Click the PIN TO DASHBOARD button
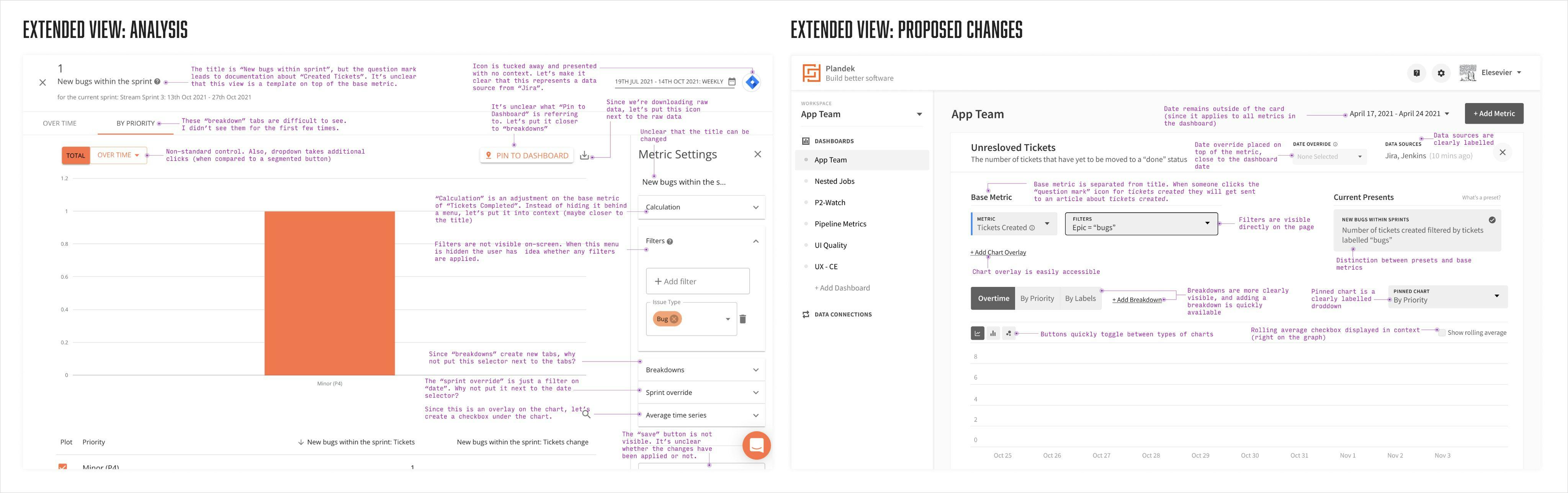The width and height of the screenshot is (1568, 493). (526, 155)
